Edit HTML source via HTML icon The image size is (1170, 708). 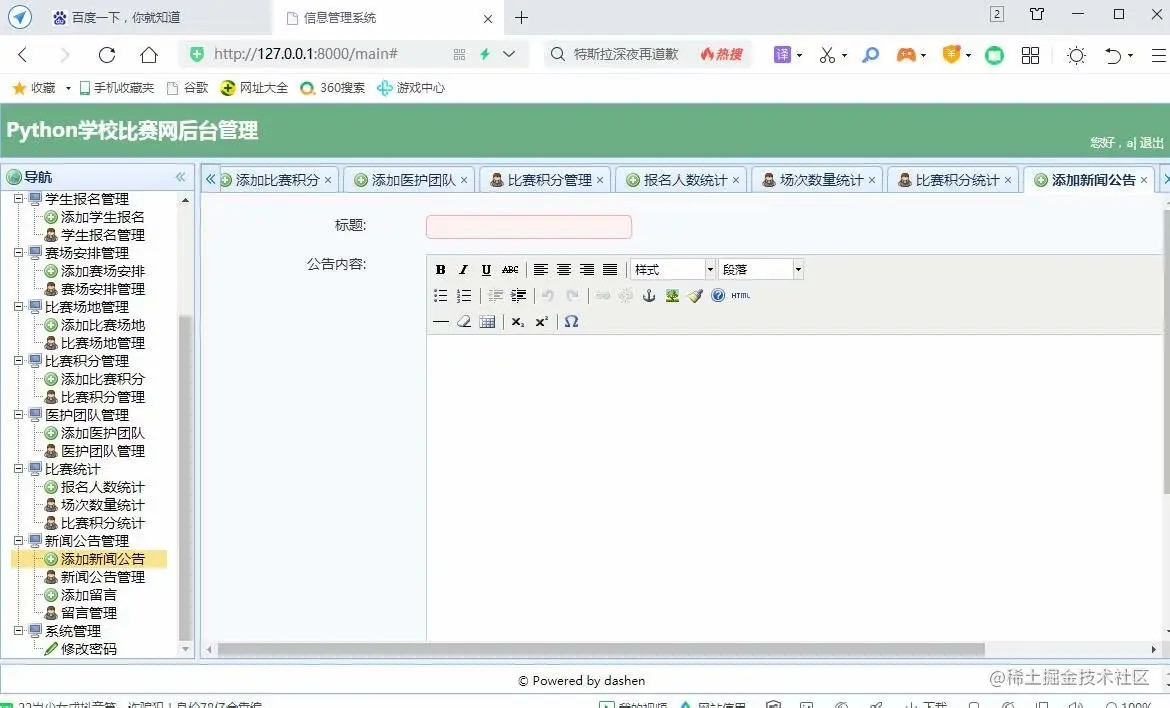point(740,295)
